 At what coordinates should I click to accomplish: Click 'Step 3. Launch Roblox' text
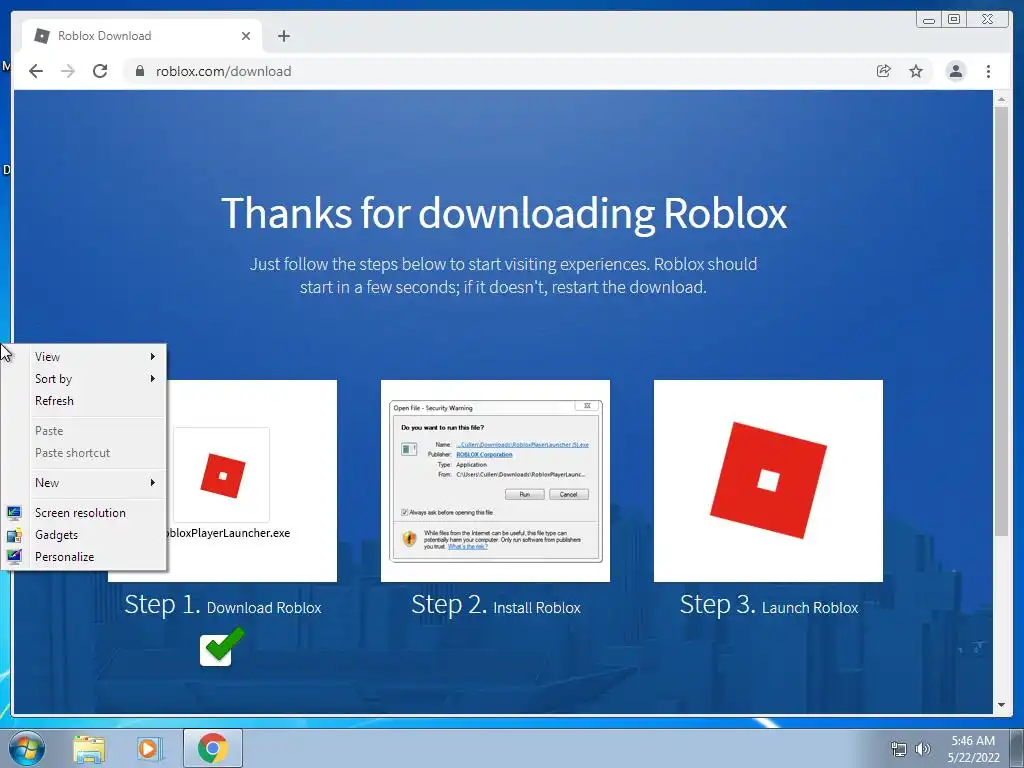tap(769, 605)
